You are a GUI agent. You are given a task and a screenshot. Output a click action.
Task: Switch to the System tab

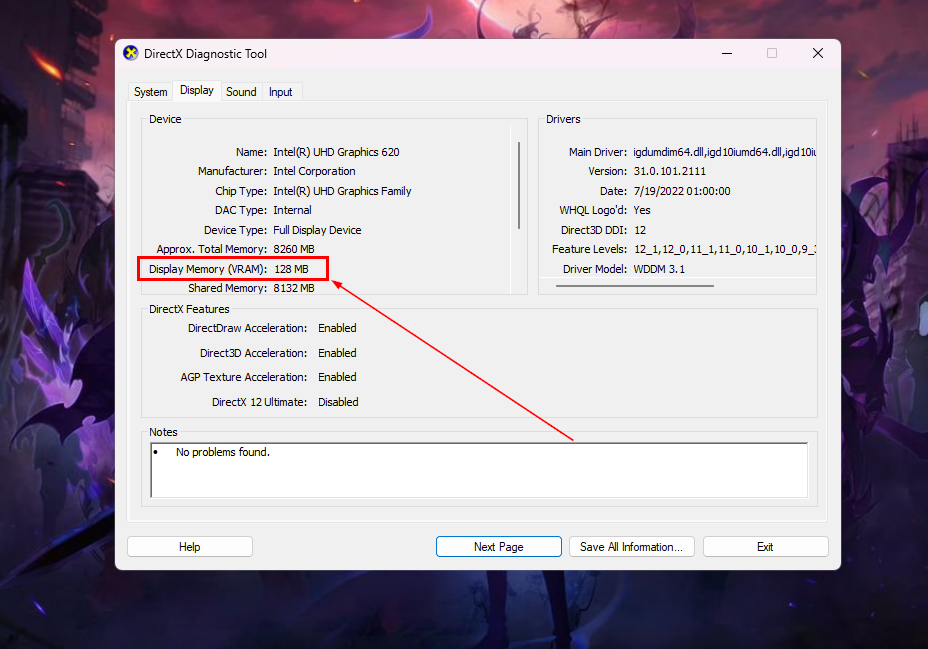tap(150, 92)
